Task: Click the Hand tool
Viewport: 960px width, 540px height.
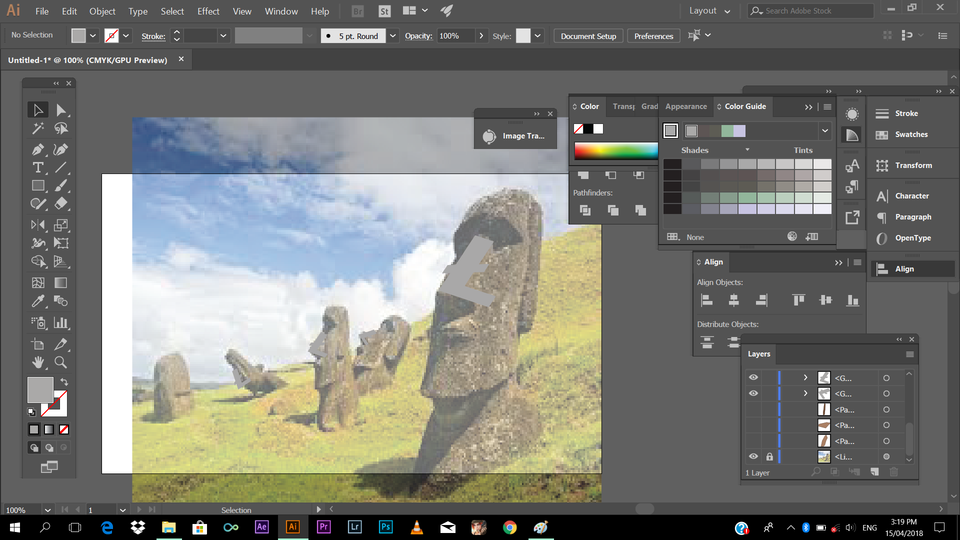Action: [x=38, y=362]
